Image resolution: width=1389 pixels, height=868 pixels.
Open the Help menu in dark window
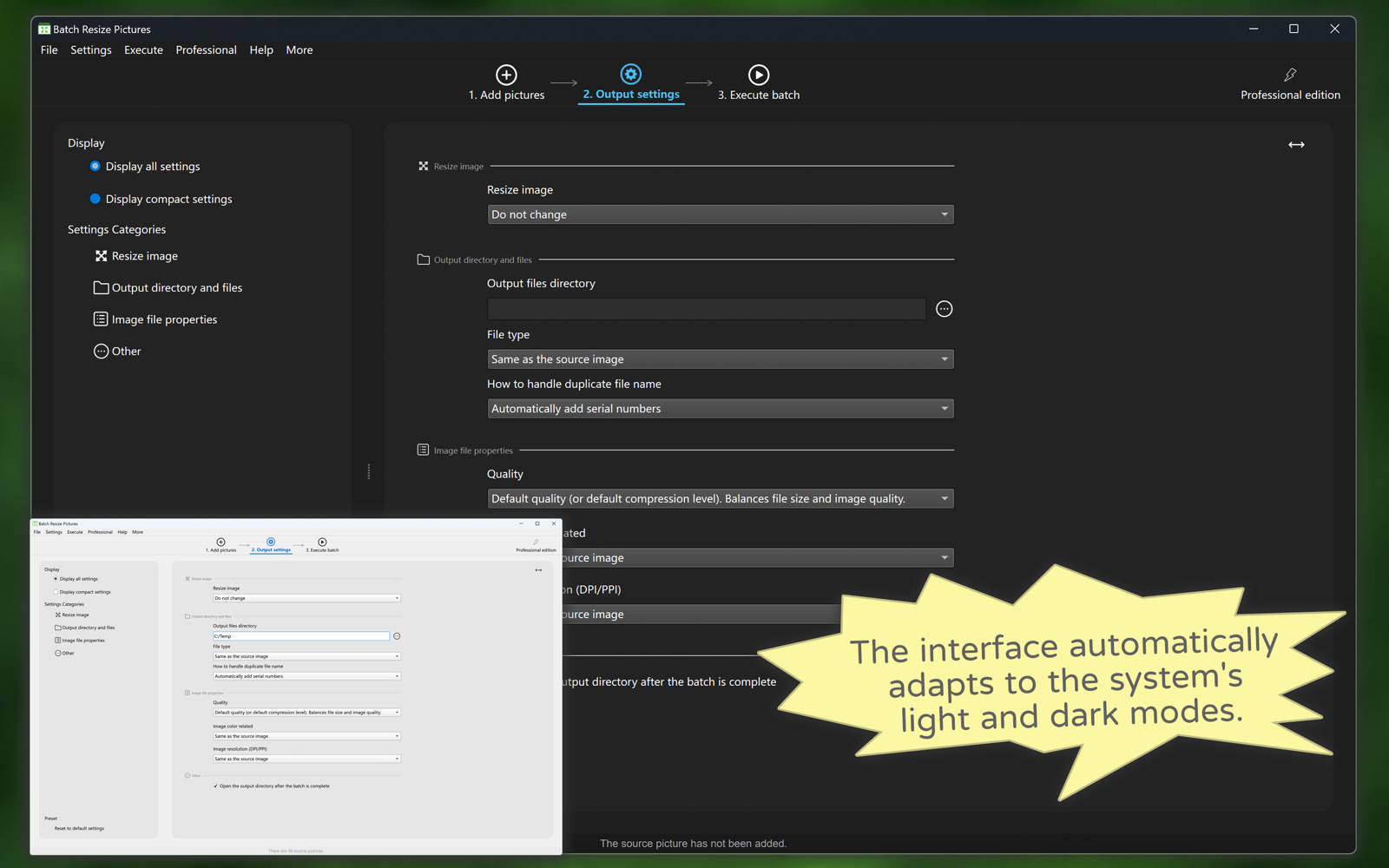tap(261, 50)
